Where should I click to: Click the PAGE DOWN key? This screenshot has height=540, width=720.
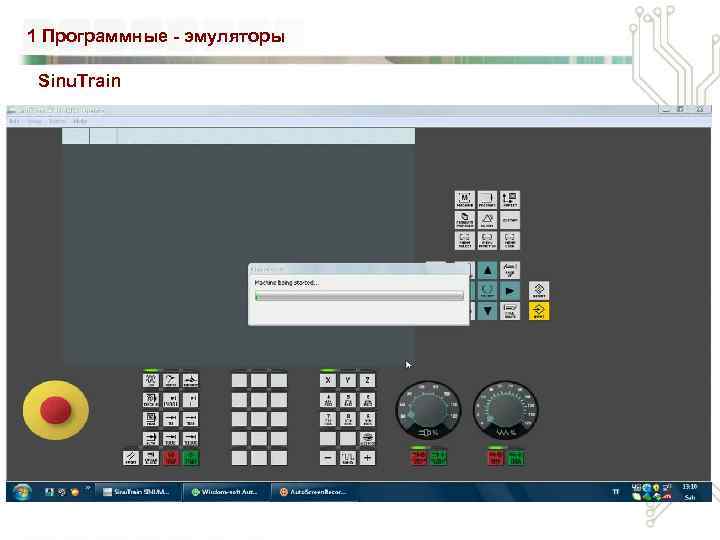pyautogui.click(x=510, y=311)
